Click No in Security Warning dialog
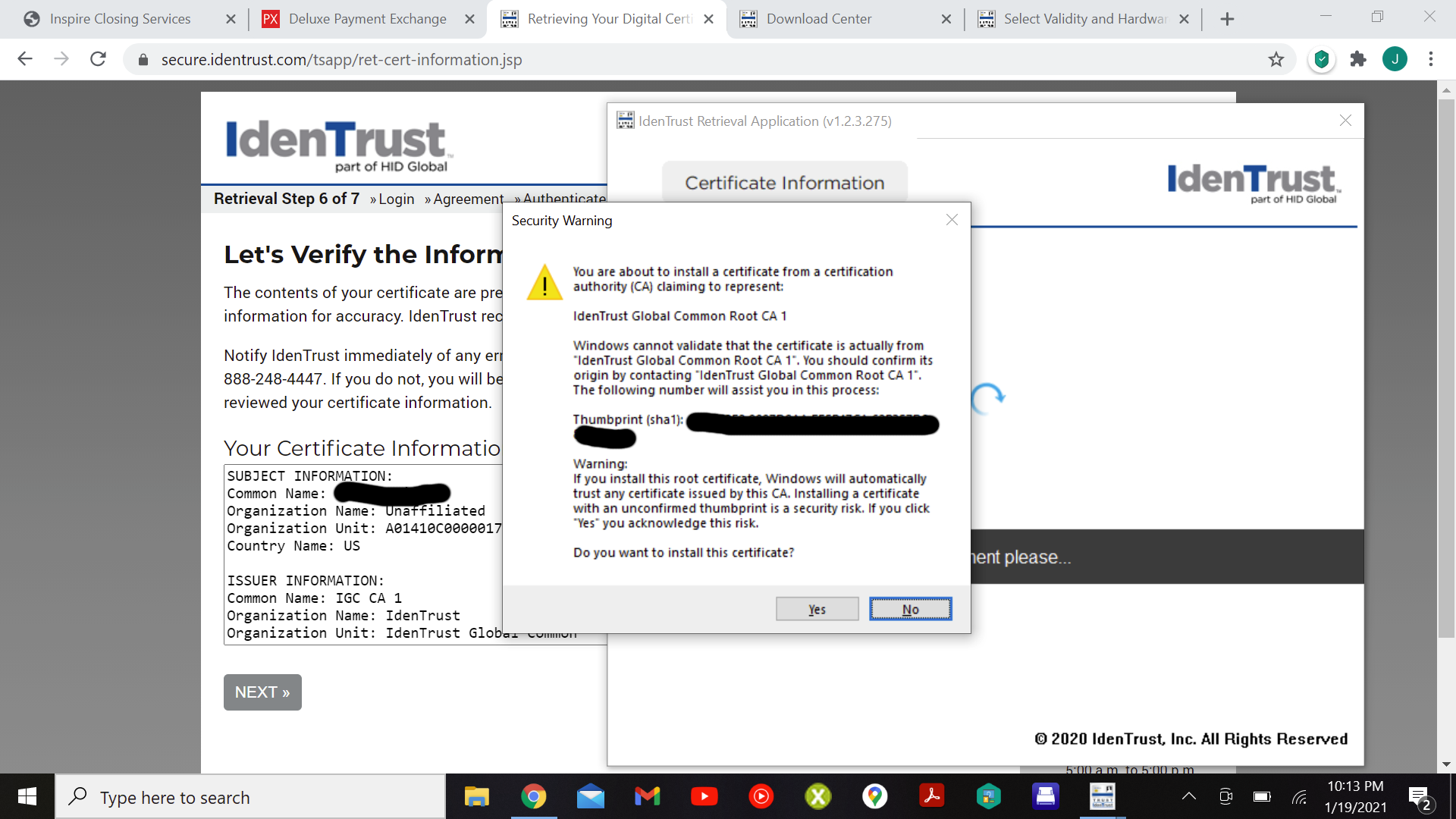Viewport: 1456px width, 819px height. [910, 609]
